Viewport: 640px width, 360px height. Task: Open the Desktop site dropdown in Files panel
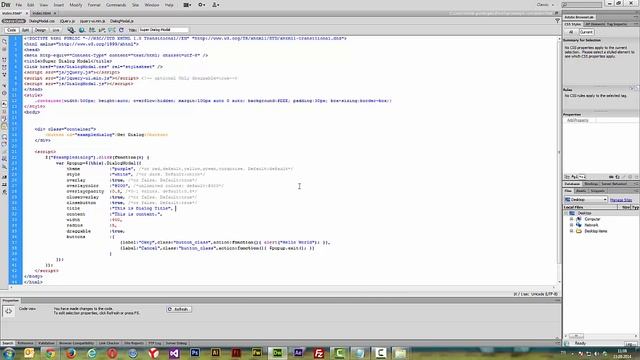586,200
